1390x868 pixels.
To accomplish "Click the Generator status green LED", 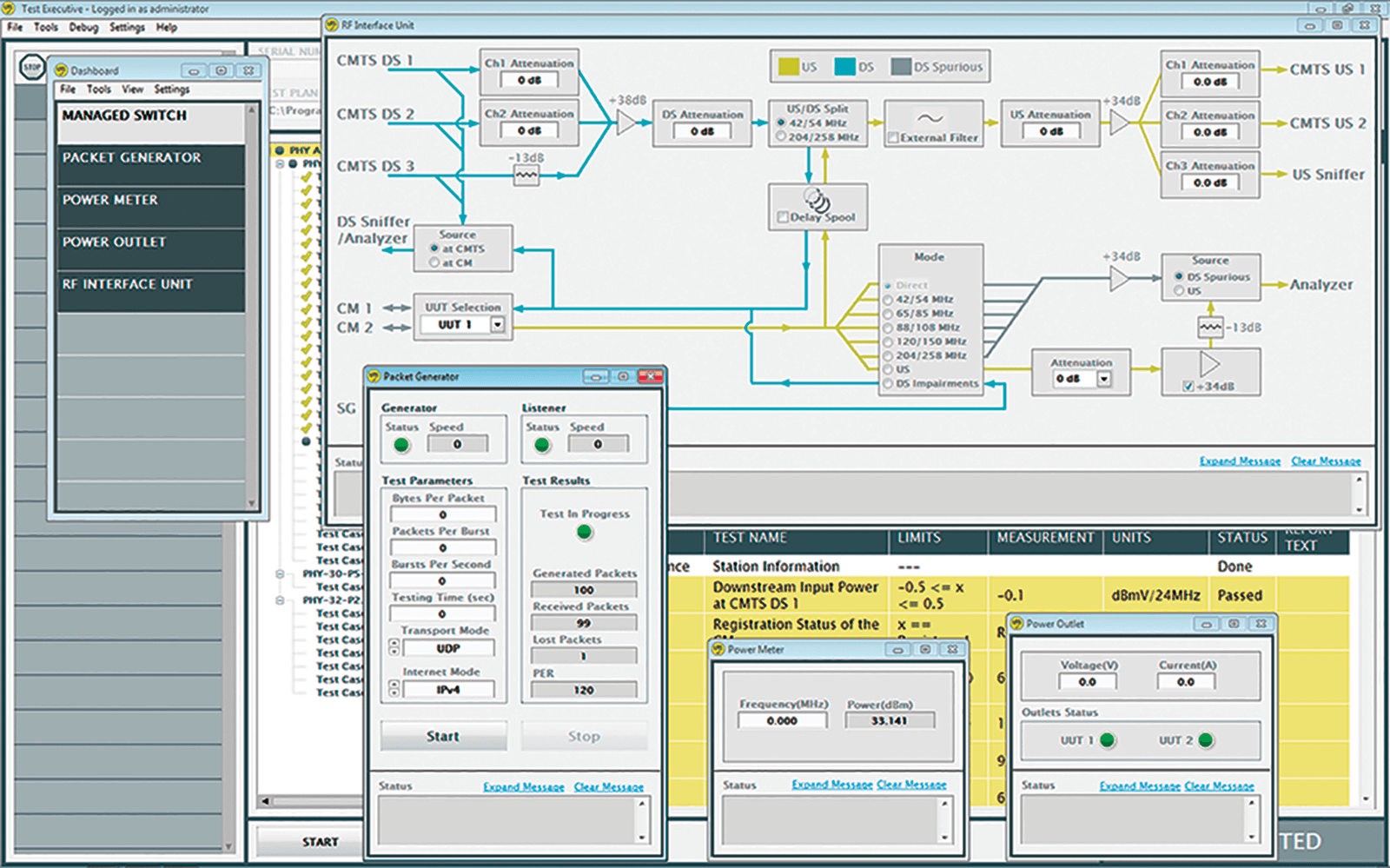I will click(401, 445).
